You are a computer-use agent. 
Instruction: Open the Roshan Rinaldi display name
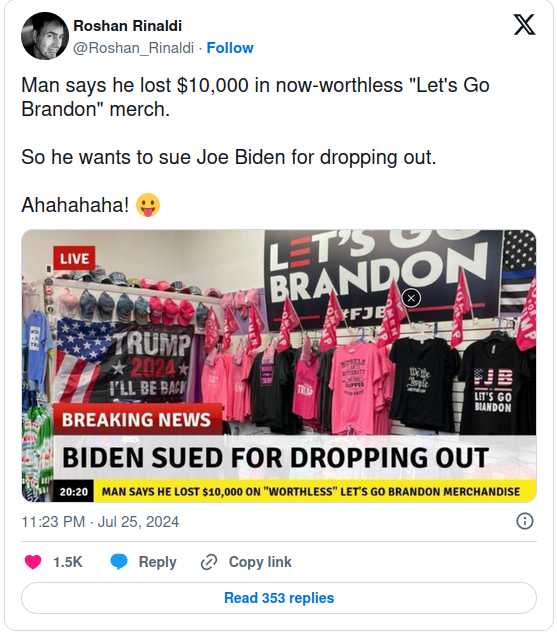(128, 26)
